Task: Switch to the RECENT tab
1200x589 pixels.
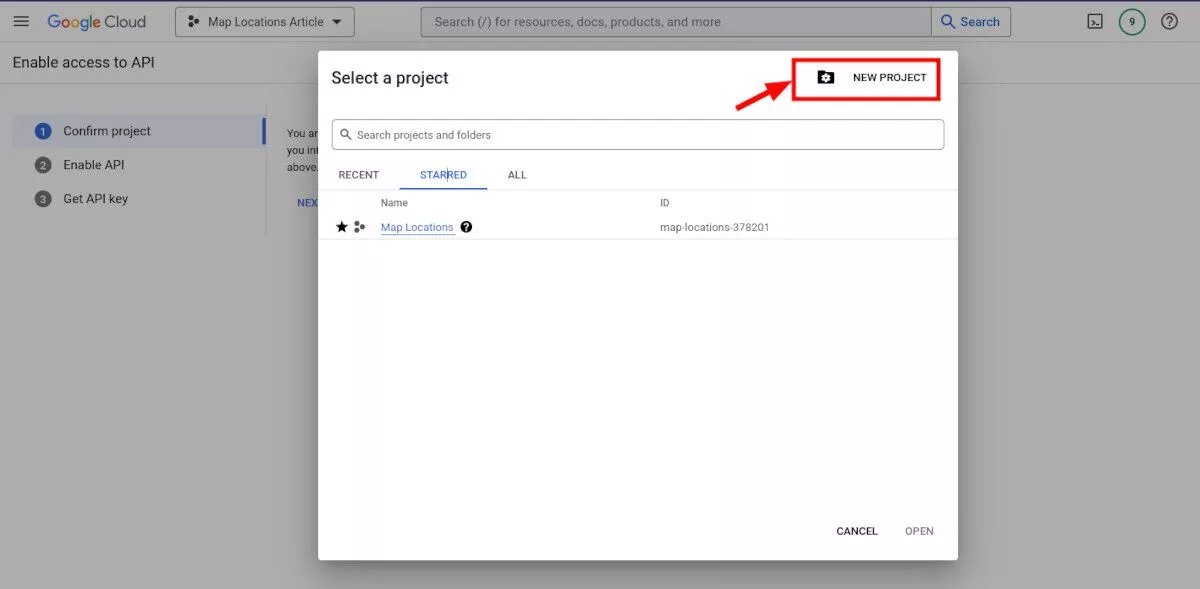Action: pos(358,175)
